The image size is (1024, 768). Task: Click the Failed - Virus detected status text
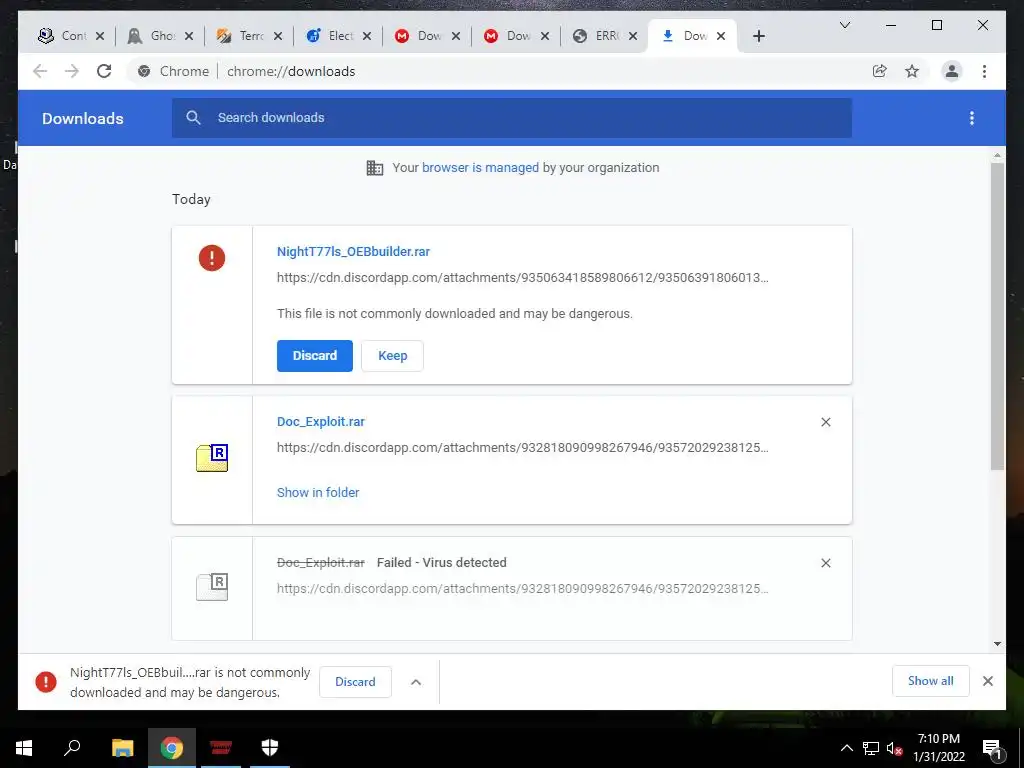[441, 562]
